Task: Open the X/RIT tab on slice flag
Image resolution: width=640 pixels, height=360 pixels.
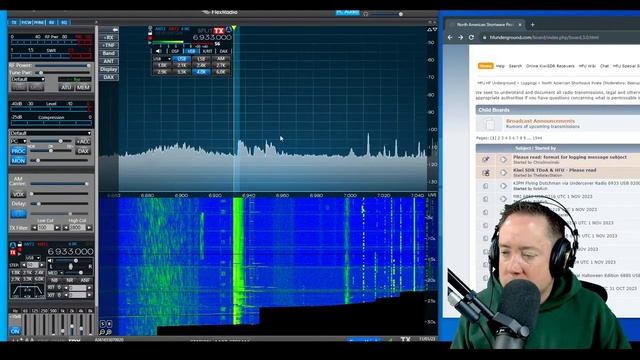Action: tap(207, 51)
